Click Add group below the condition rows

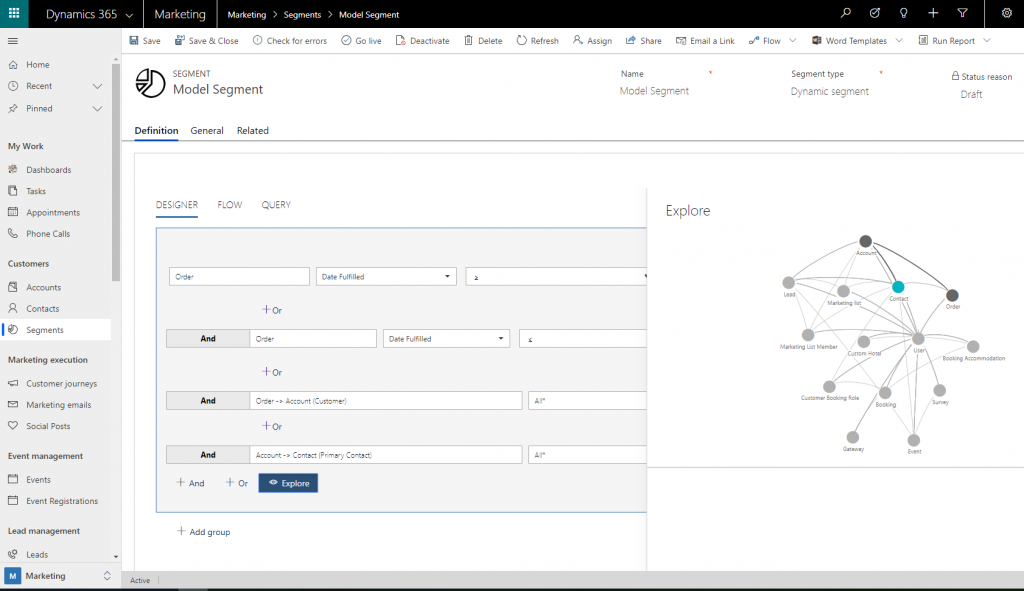[x=203, y=532]
